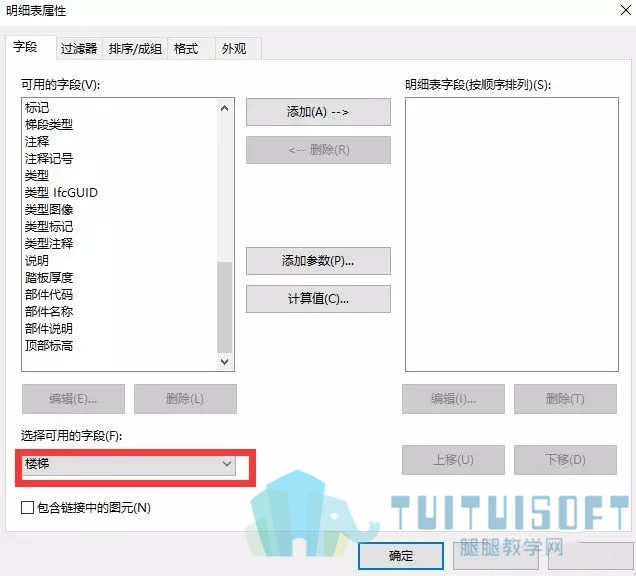
Task: Select the 类型 field
Action: coord(37,176)
